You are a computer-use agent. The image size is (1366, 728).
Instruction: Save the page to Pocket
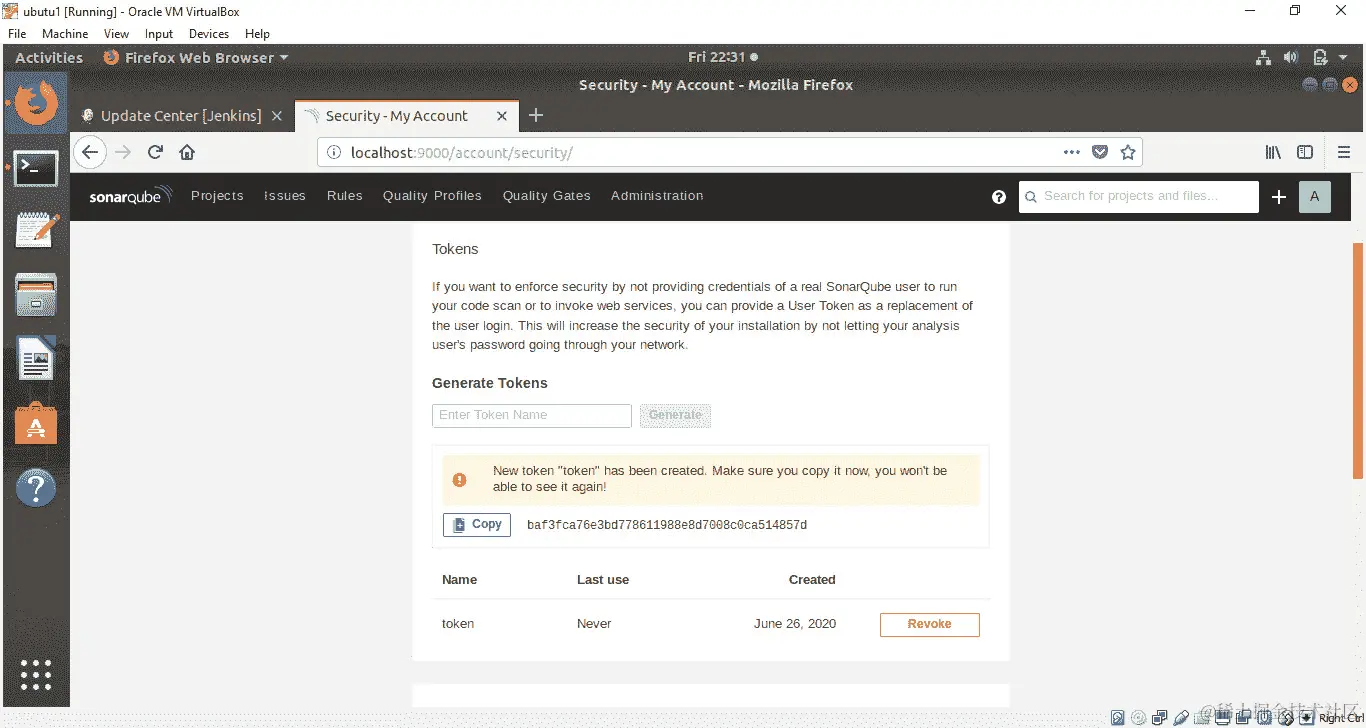[x=1100, y=152]
